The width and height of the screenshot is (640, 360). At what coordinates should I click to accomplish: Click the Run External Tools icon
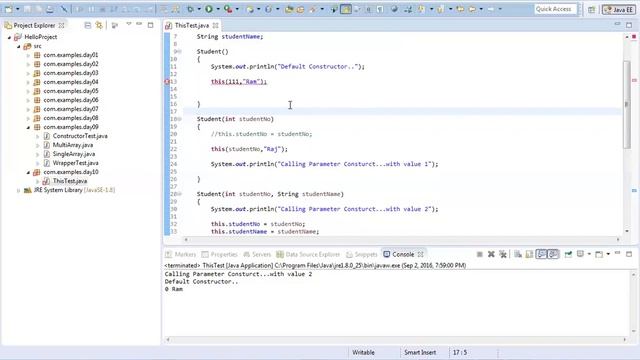tap(228, 9)
